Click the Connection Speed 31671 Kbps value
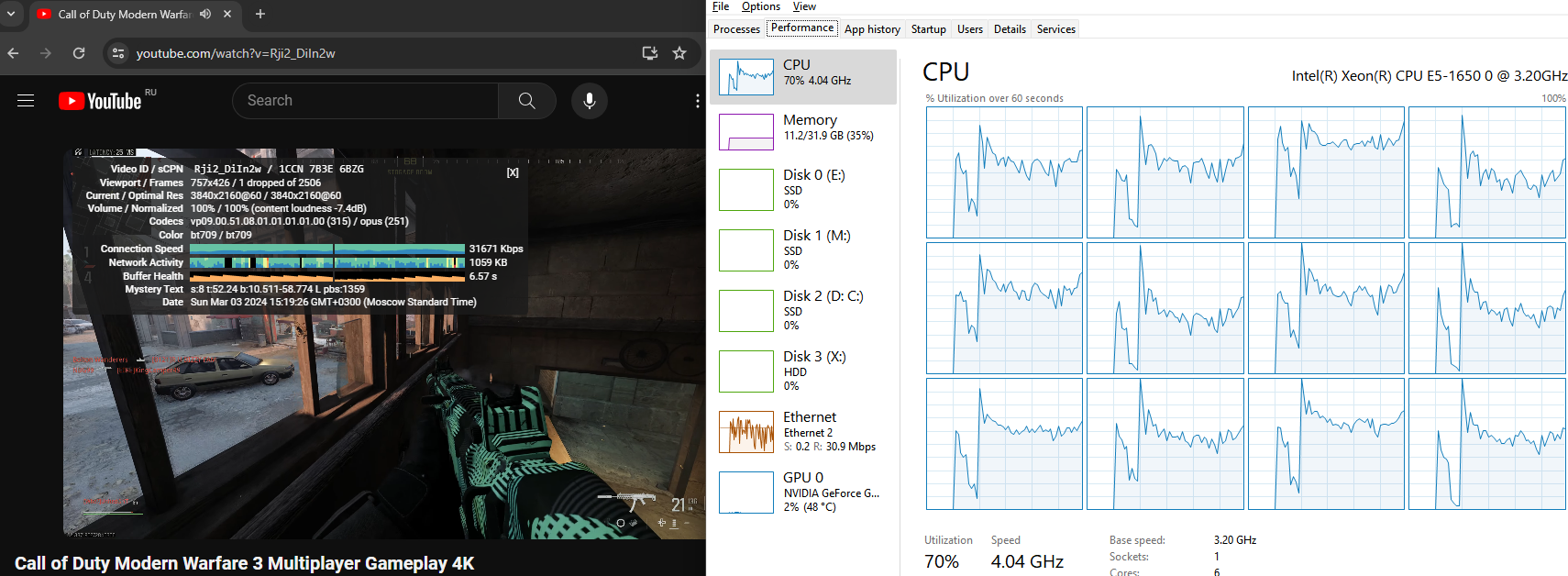Image resolution: width=1568 pixels, height=576 pixels. coord(496,249)
